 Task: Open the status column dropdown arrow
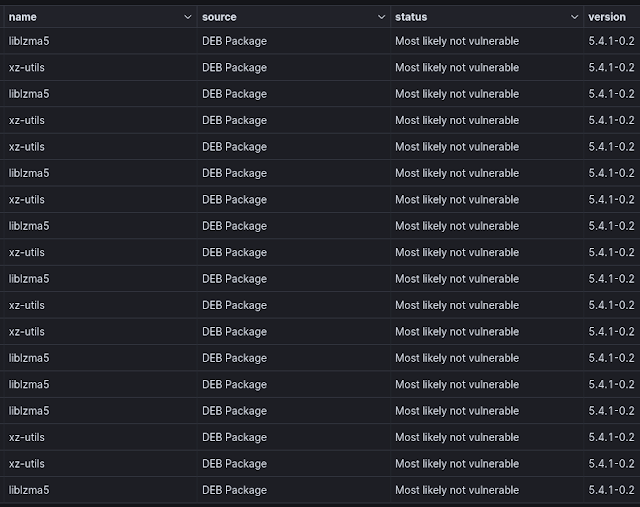(574, 17)
